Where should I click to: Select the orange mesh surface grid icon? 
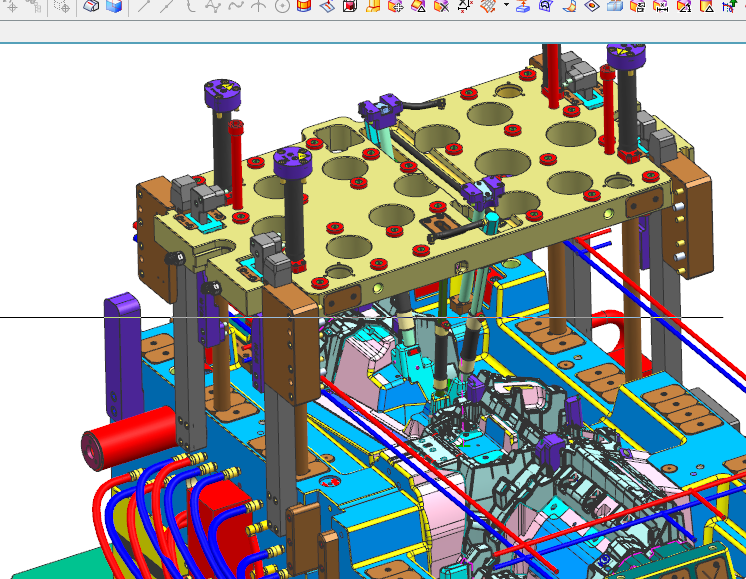pyautogui.click(x=488, y=6)
